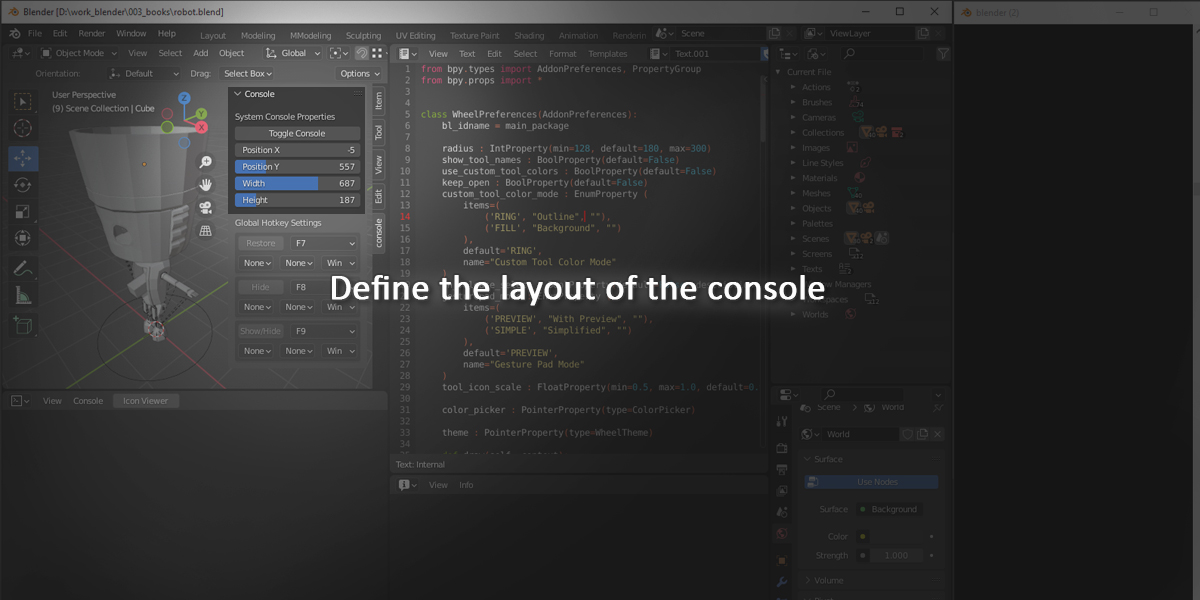Open the MModeling menu
Viewport: 1200px width, 600px height.
[310, 34]
